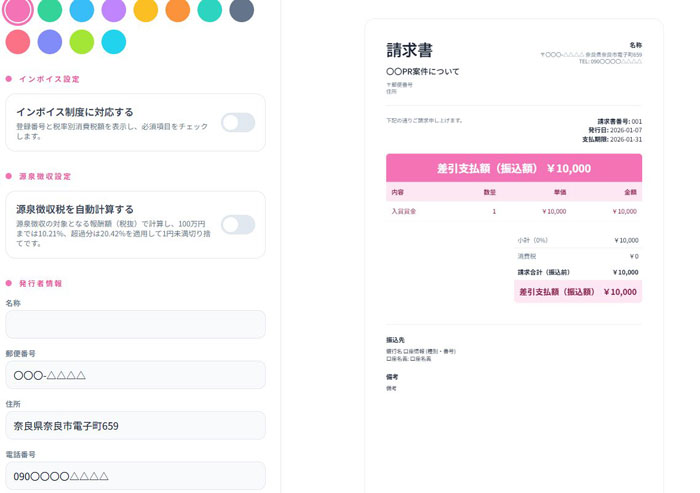The height and width of the screenshot is (493, 700).
Task: Pick the orange theme color swatch
Action: (x=178, y=10)
